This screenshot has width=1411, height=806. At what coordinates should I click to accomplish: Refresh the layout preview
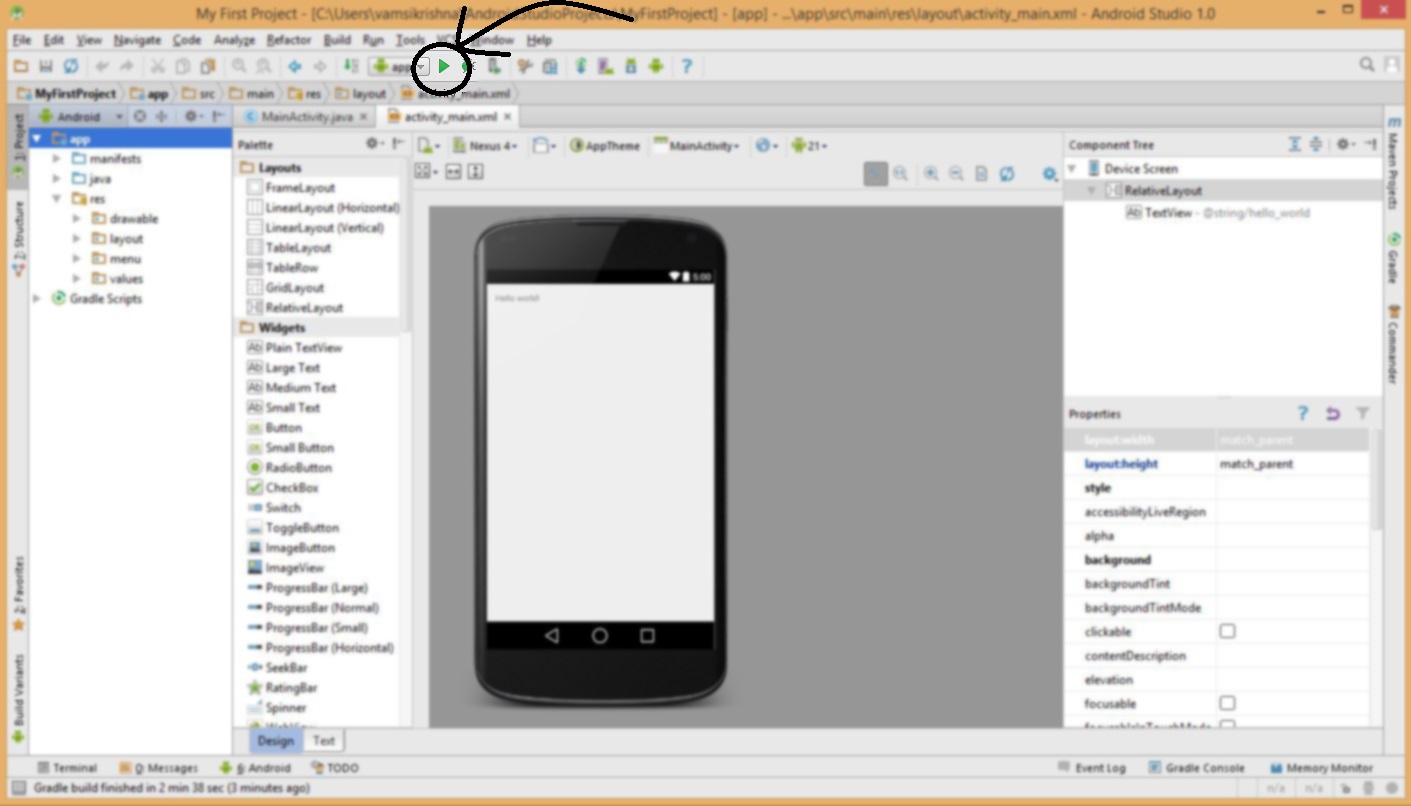coord(1007,174)
